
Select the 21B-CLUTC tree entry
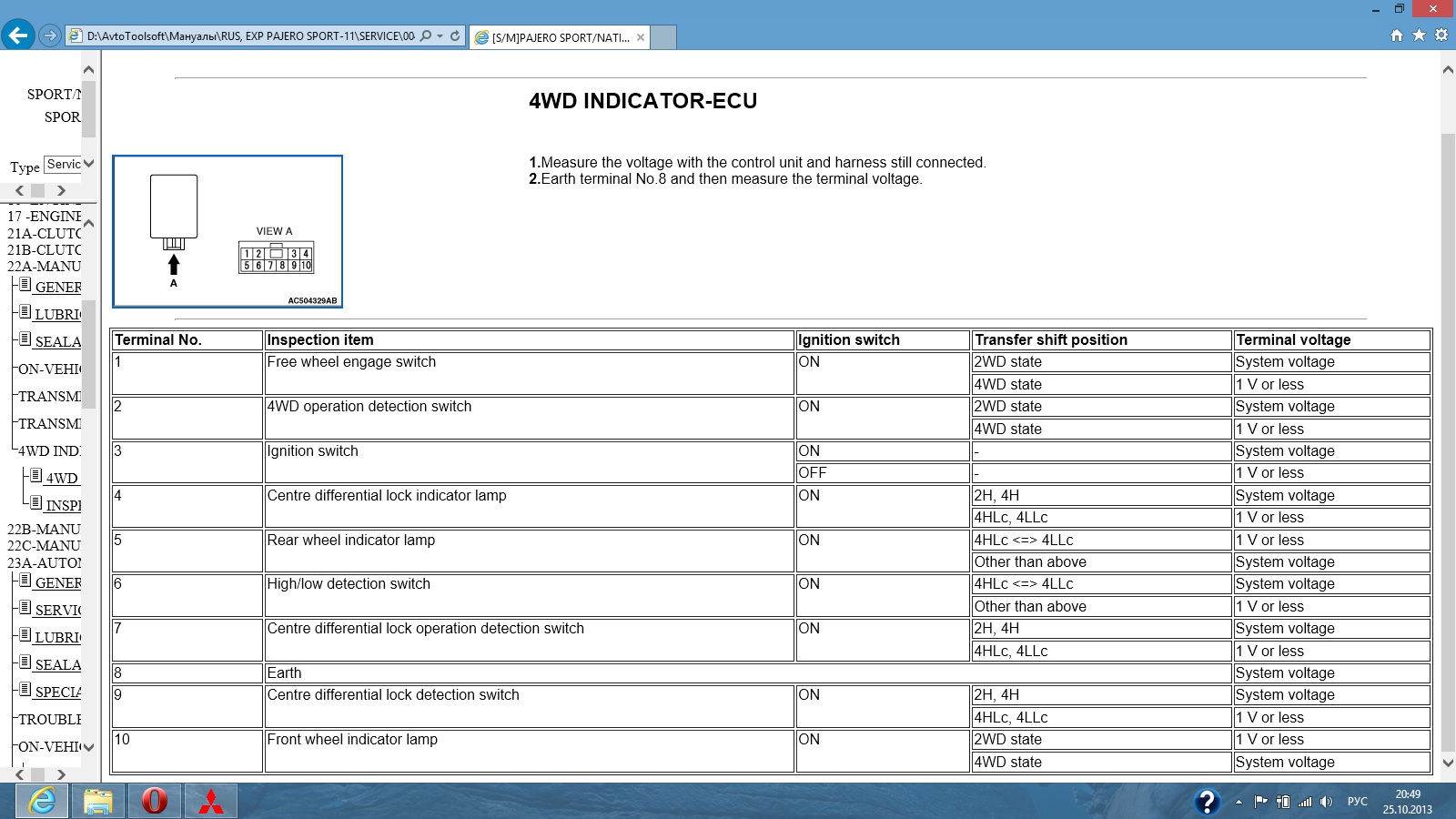click(x=44, y=249)
